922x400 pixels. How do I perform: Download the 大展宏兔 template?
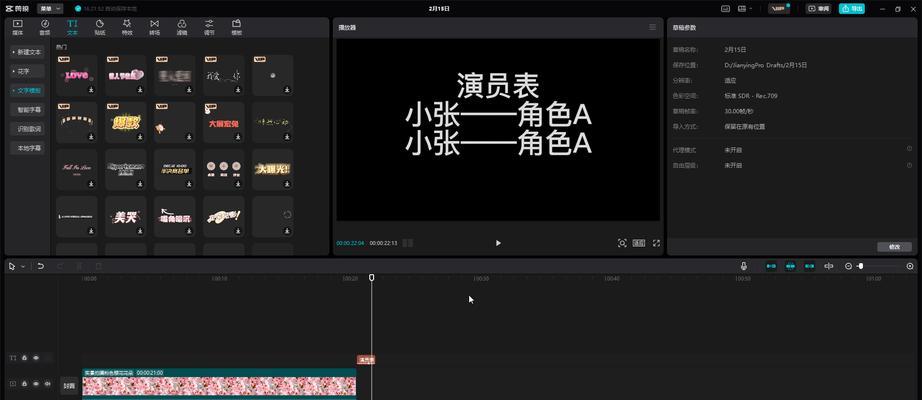(x=238, y=137)
